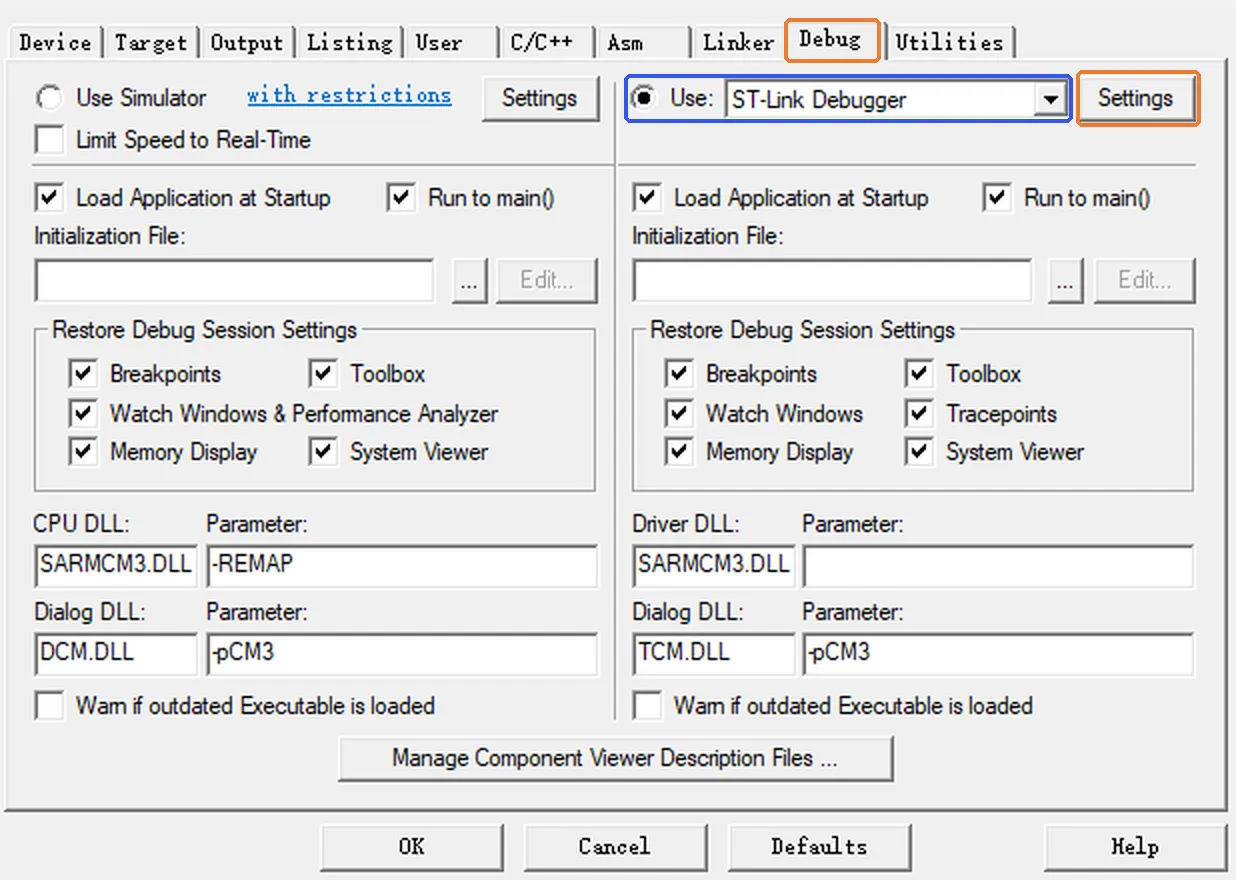1236x880 pixels.
Task: Toggle ST-Link side System Viewer checkbox
Action: coord(919,452)
